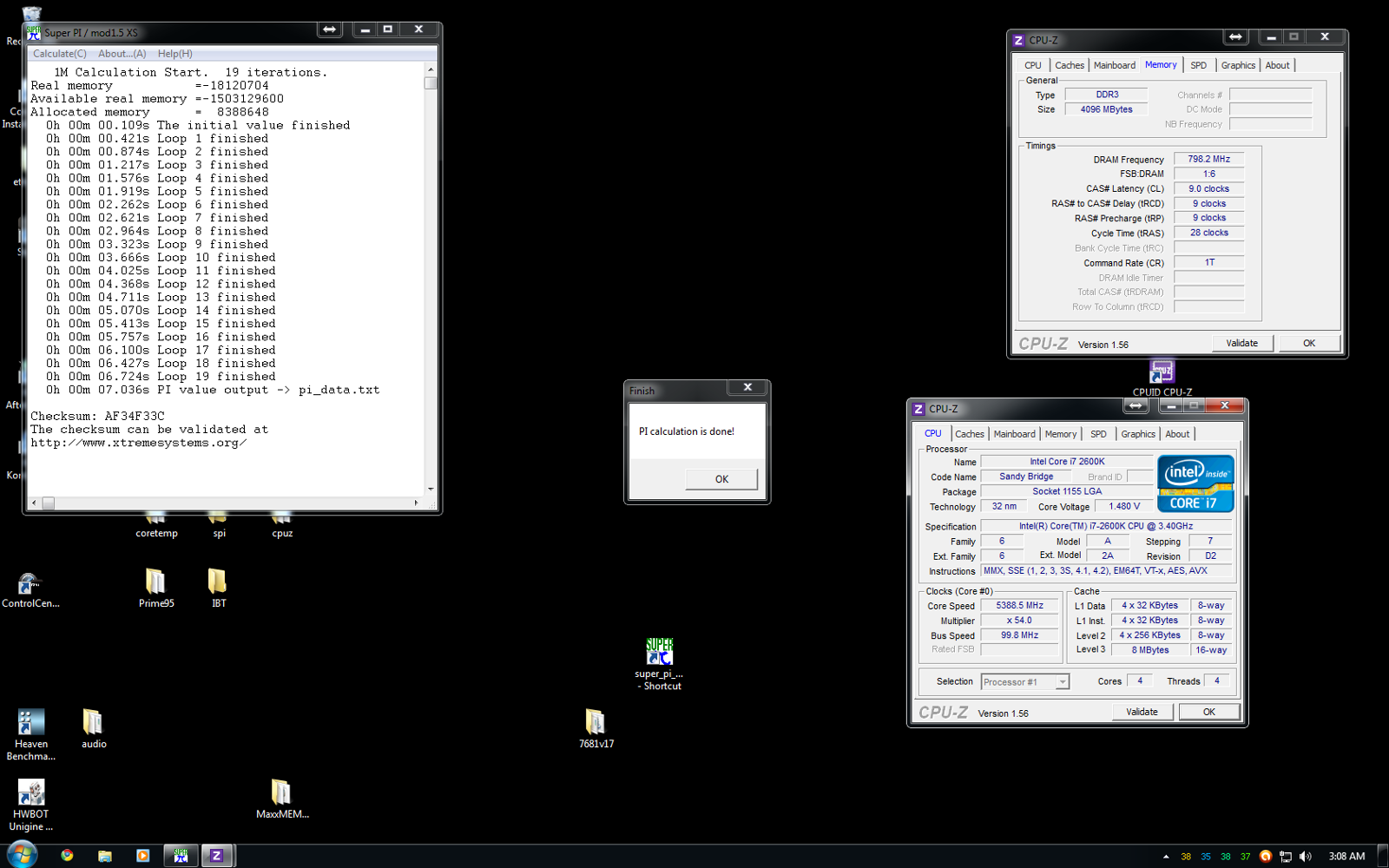Switch to Mainboard tab in upper CPU-Z
This screenshot has height=868, width=1389.
pos(1115,65)
